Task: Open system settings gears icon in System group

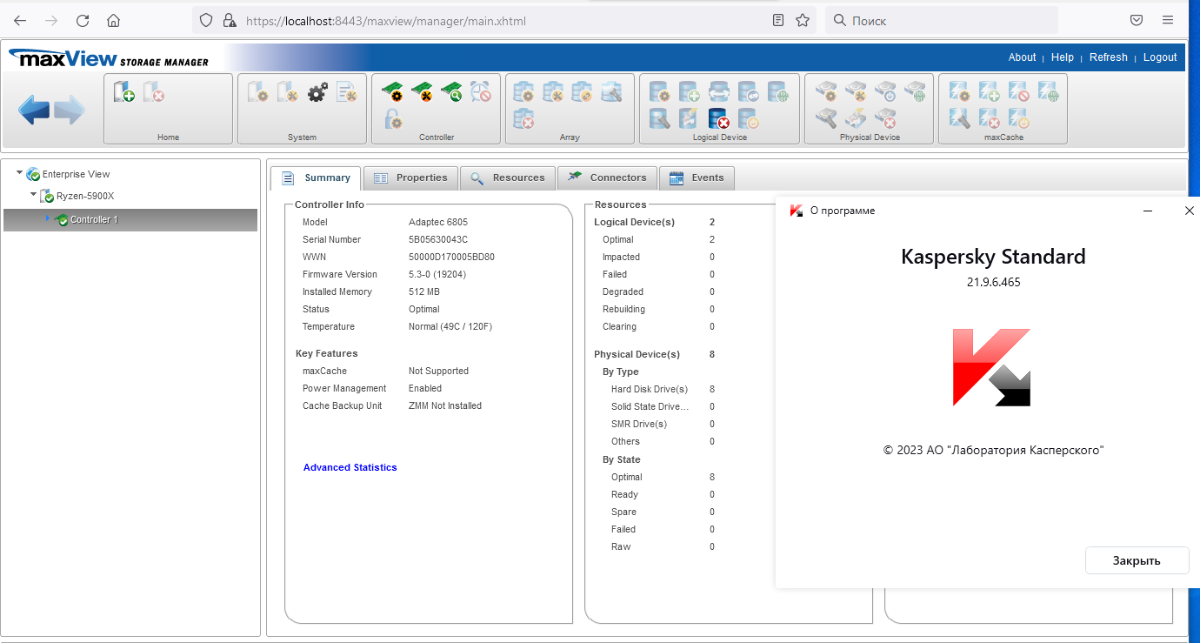Action: (x=317, y=94)
